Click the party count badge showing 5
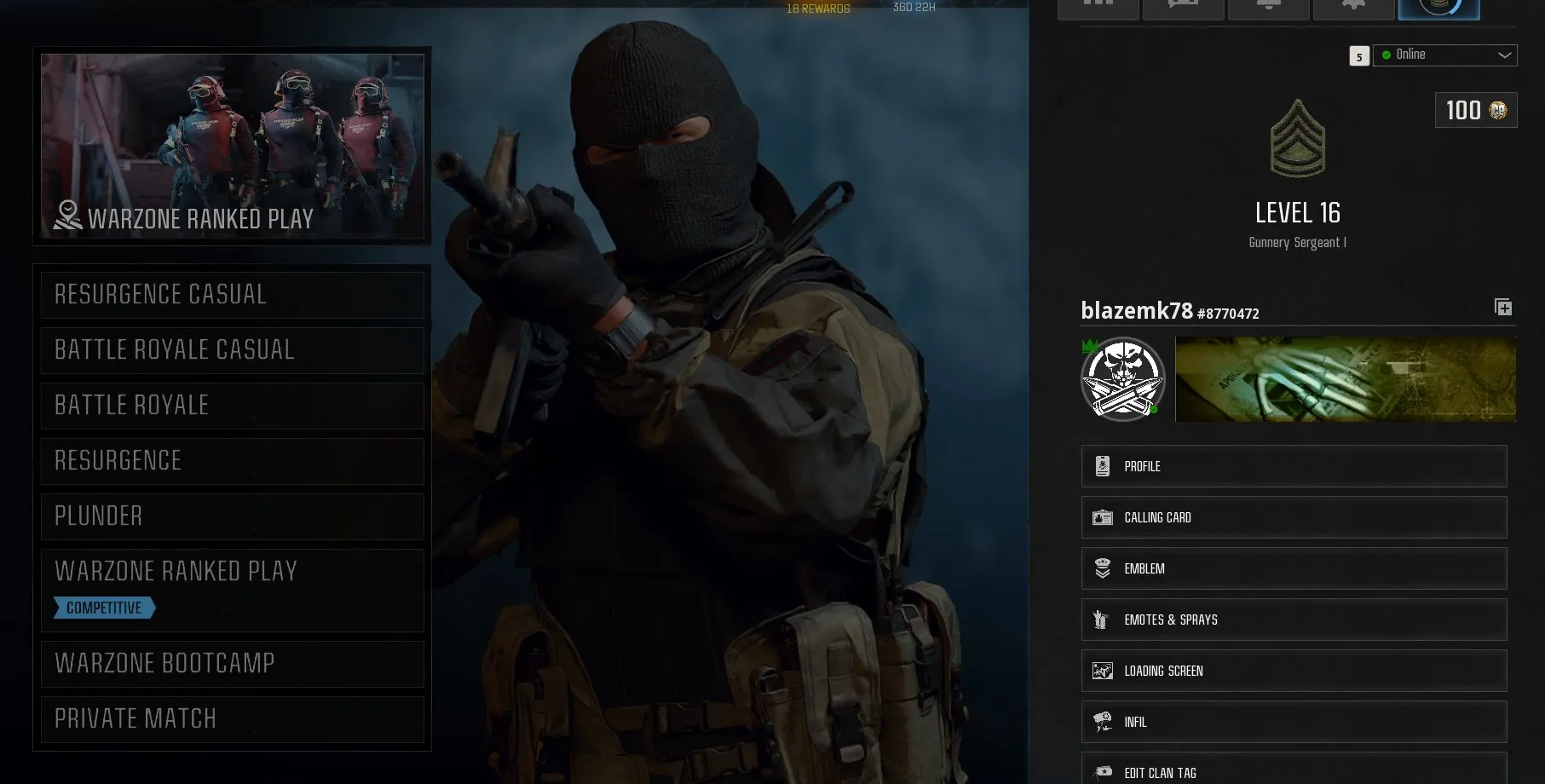This screenshot has width=1545, height=784. 1359,56
